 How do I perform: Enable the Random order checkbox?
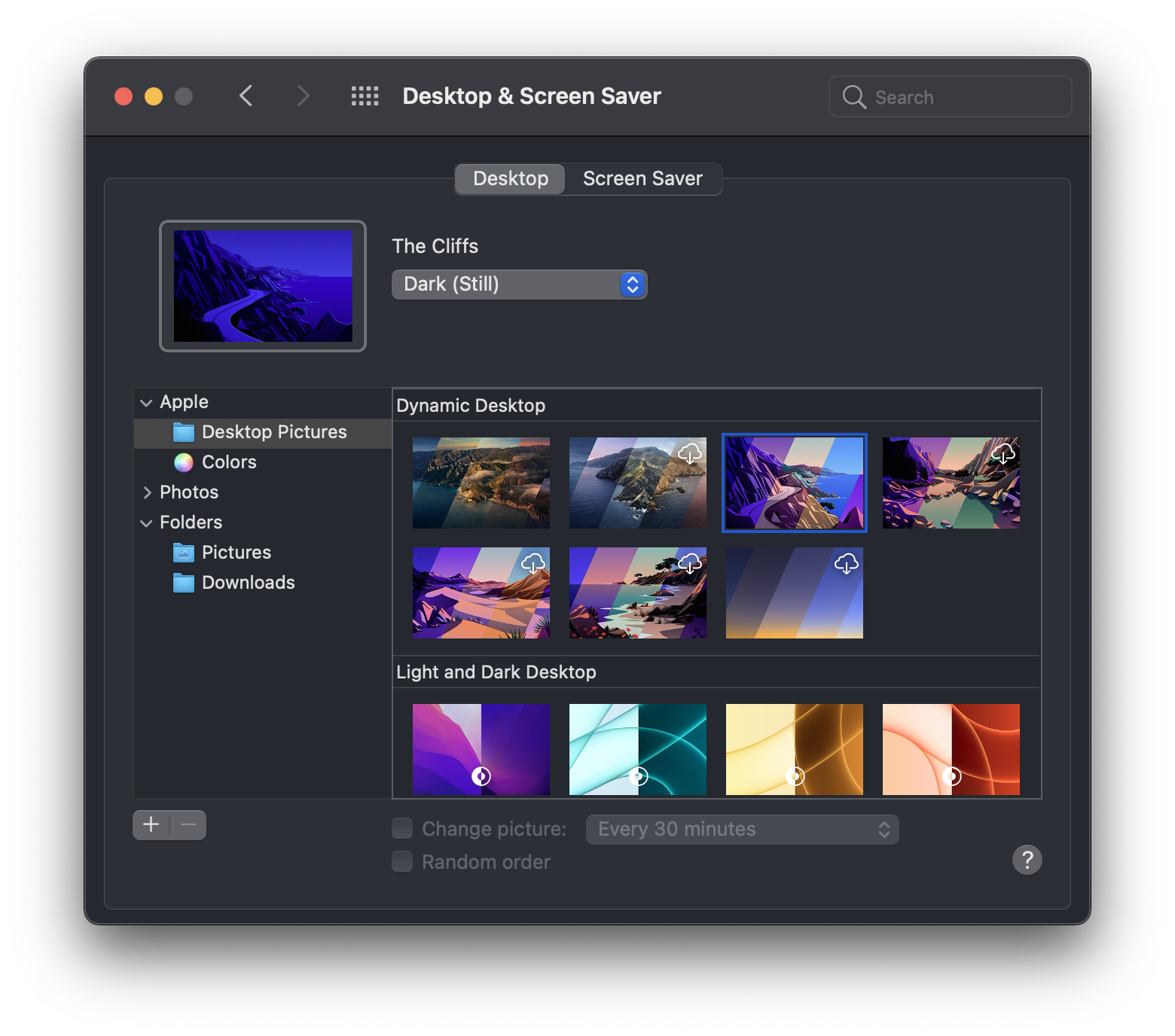[x=402, y=862]
